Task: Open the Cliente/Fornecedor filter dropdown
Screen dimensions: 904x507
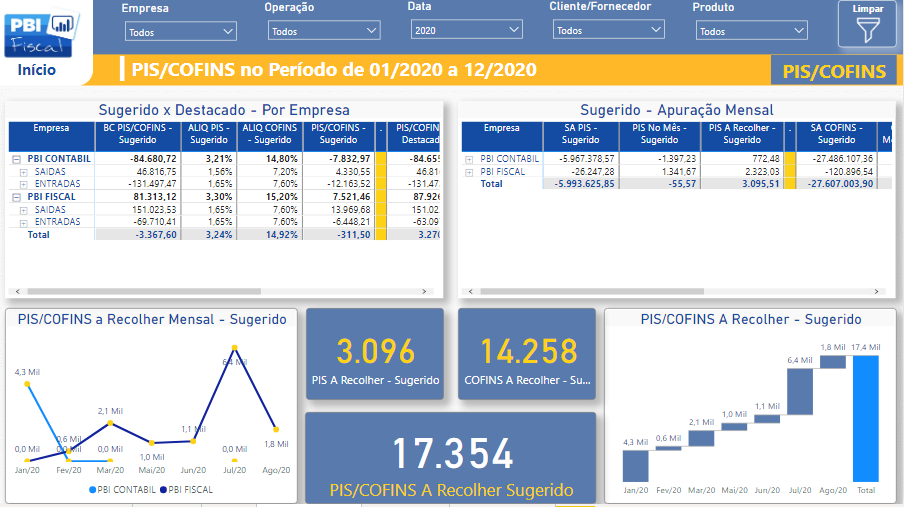Action: point(608,31)
